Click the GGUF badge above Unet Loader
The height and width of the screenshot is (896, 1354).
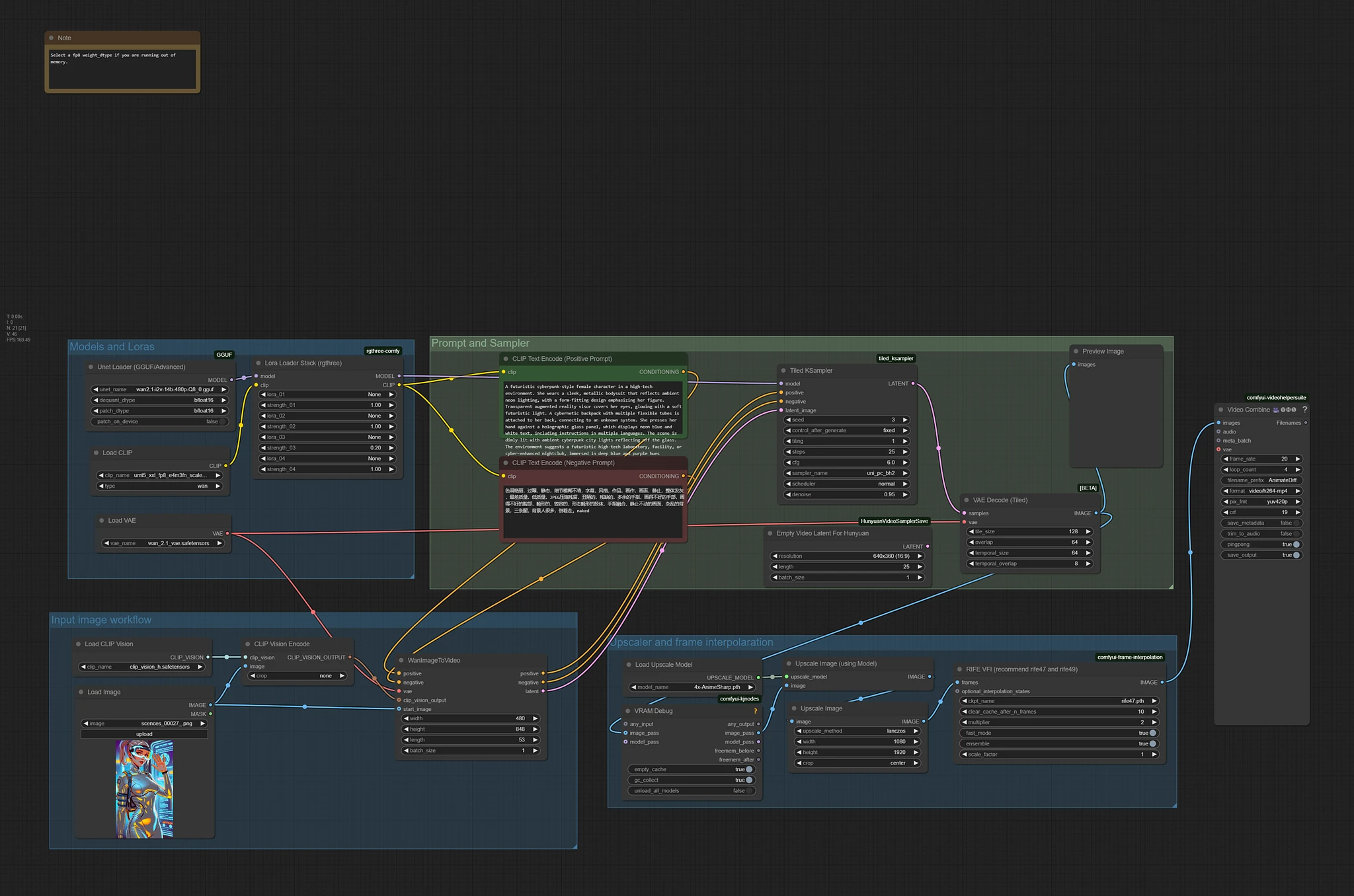(x=224, y=355)
